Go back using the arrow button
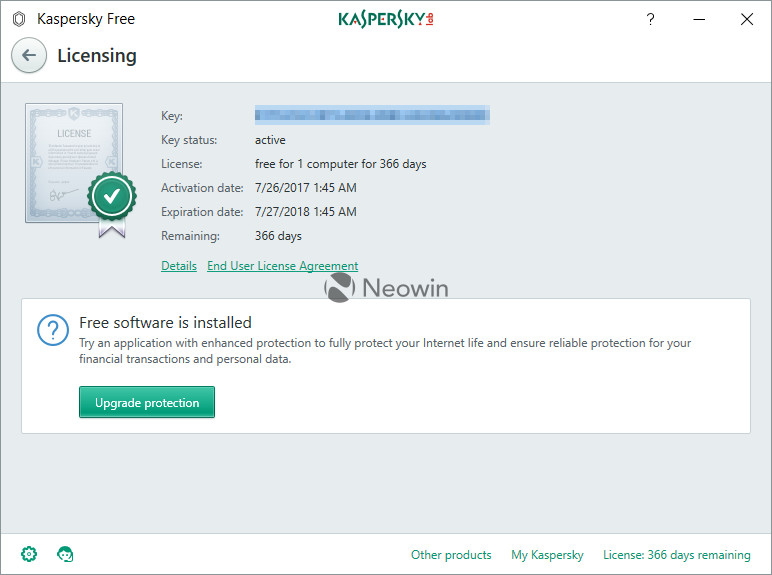772x575 pixels. pyautogui.click(x=29, y=55)
